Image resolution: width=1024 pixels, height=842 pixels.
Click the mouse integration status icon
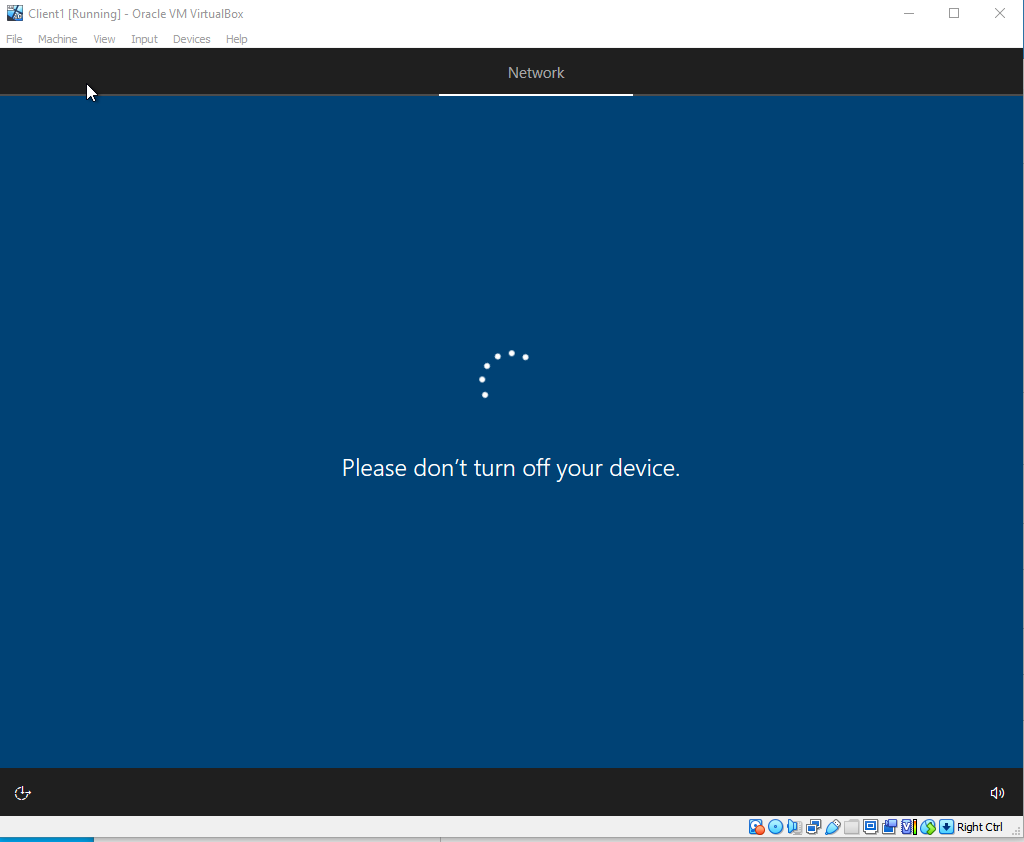coord(927,827)
